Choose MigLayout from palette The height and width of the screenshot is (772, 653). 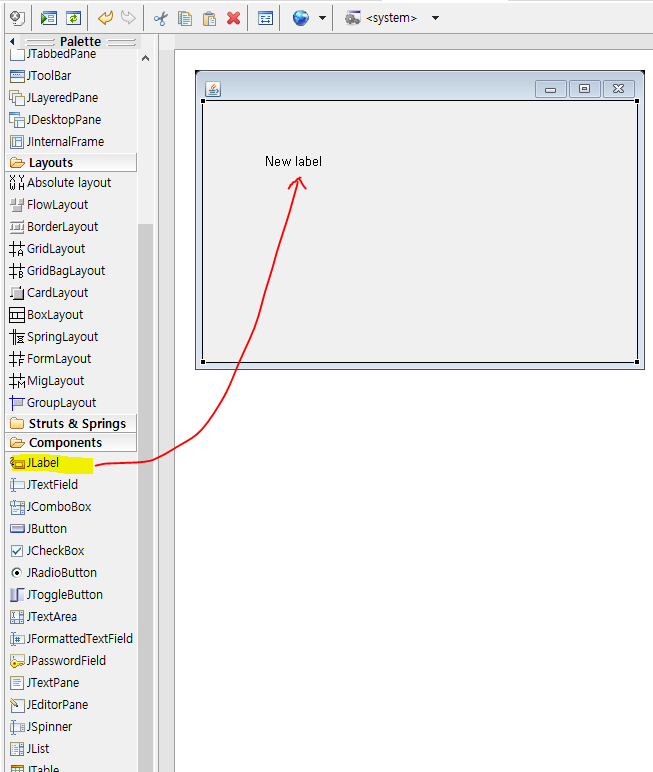(x=47, y=381)
